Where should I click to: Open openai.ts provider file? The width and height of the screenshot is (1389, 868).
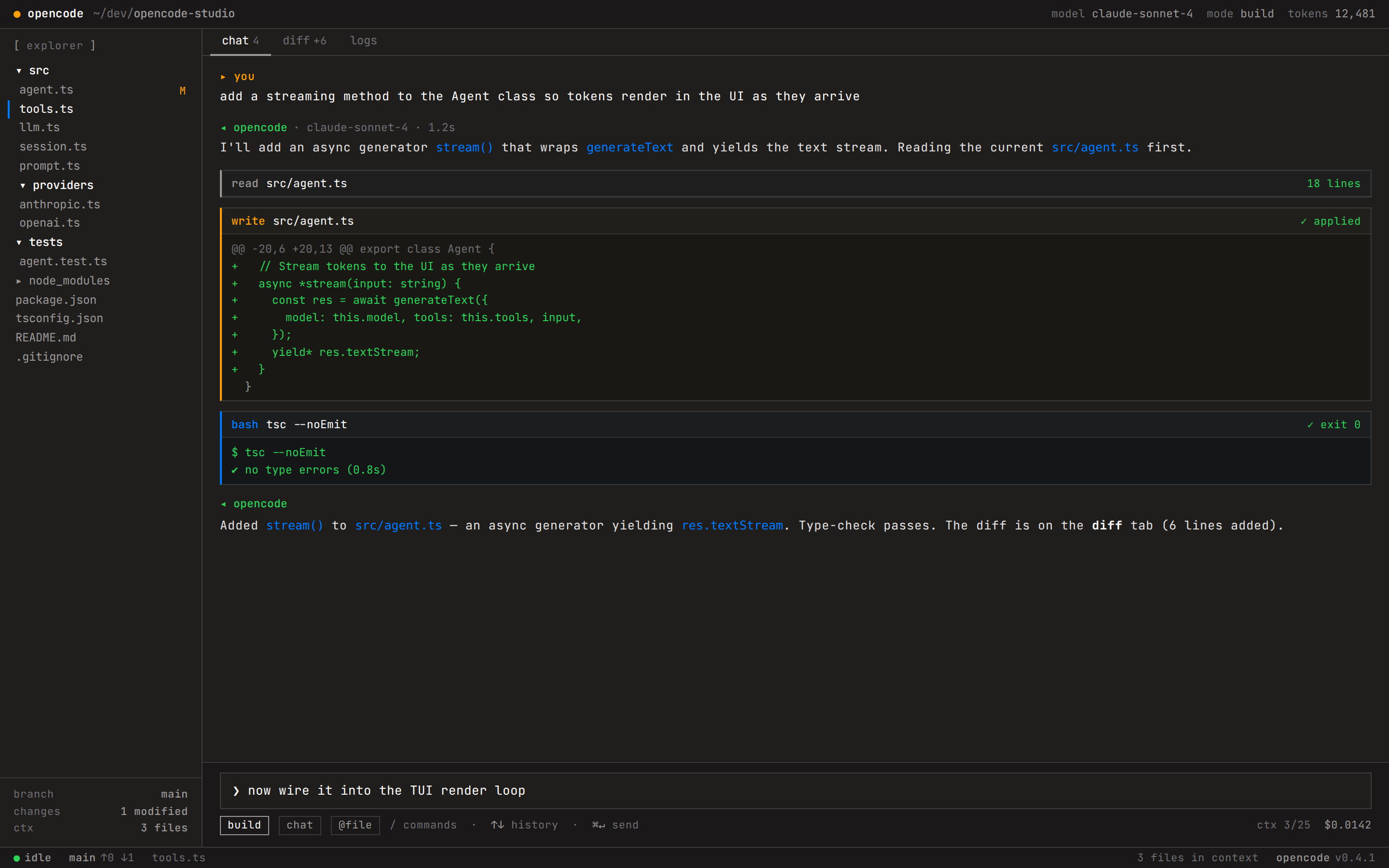click(x=50, y=223)
